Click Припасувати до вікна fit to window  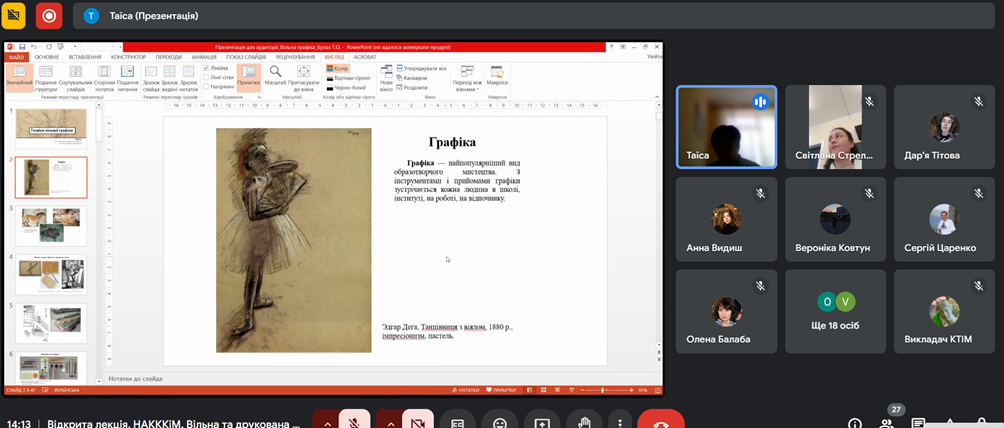[x=304, y=78]
